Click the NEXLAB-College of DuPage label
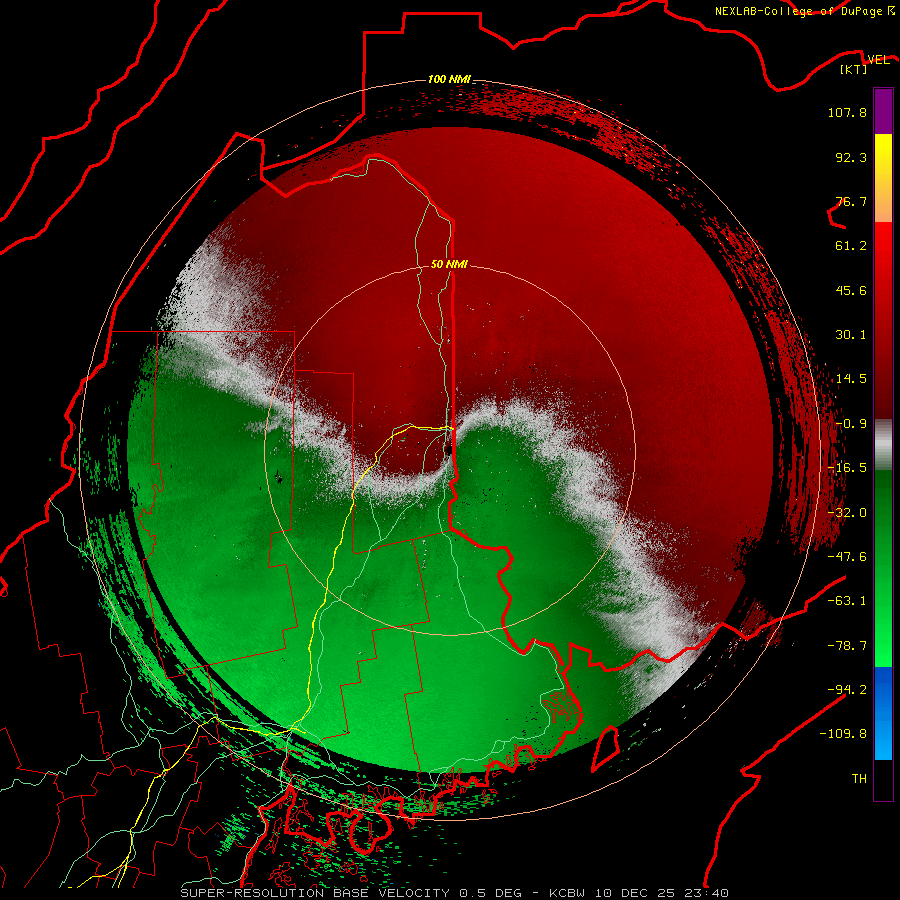Screen dimensions: 900x900 tap(804, 11)
